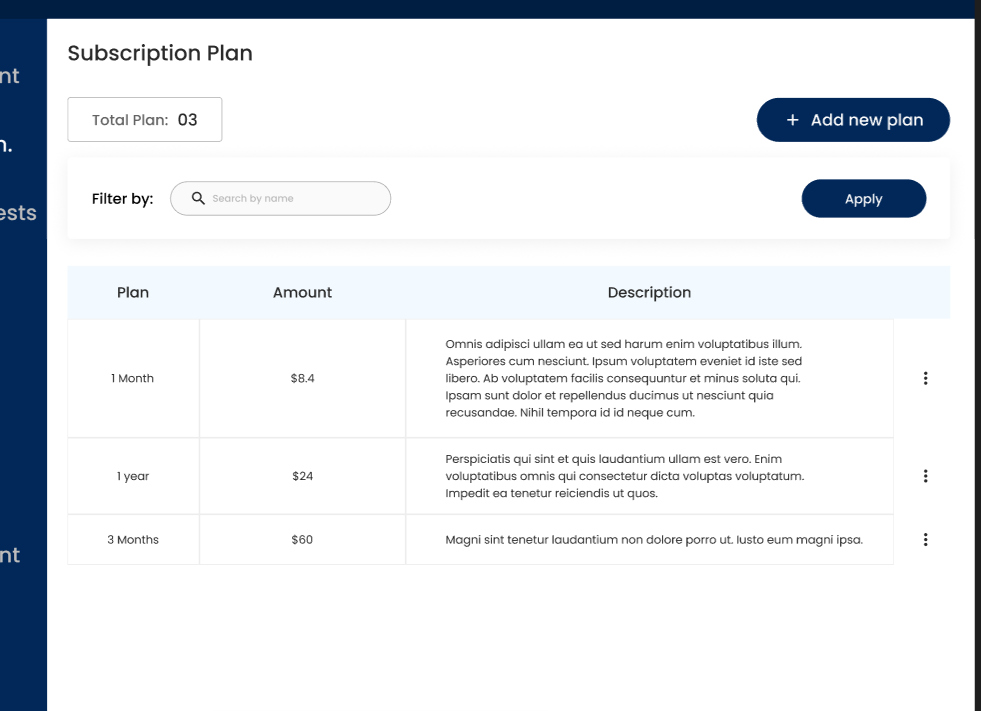Open the options menu for 1 Month plan

pyautogui.click(x=925, y=378)
